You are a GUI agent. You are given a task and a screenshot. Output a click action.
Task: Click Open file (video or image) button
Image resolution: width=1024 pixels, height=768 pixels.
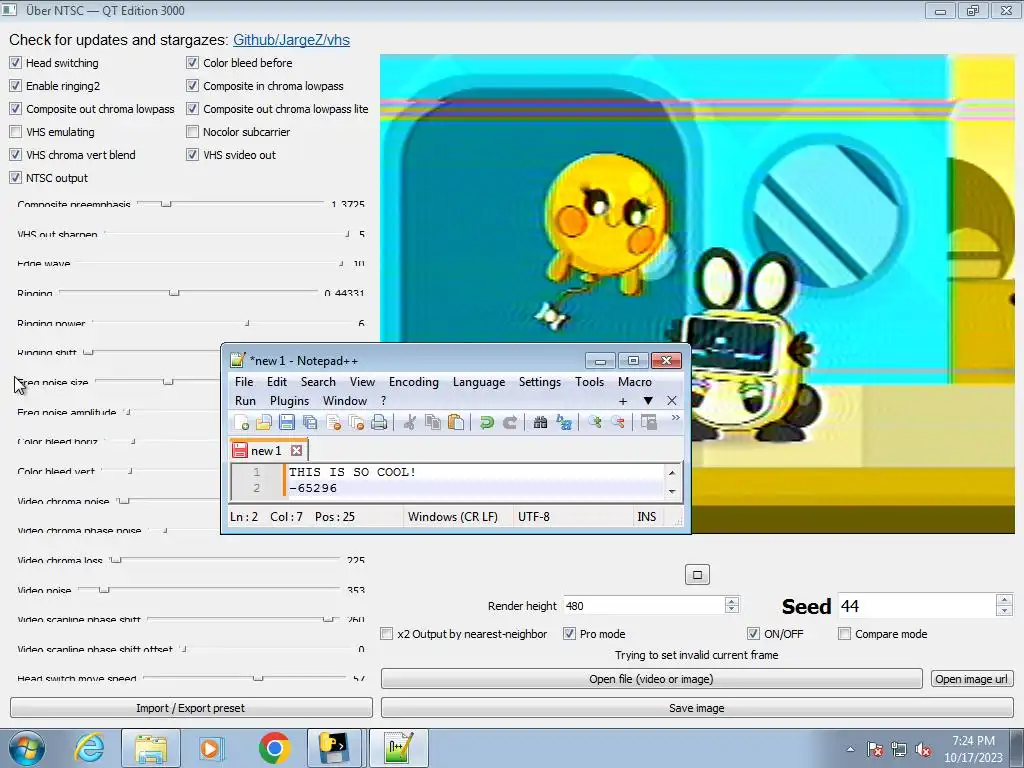coord(651,679)
